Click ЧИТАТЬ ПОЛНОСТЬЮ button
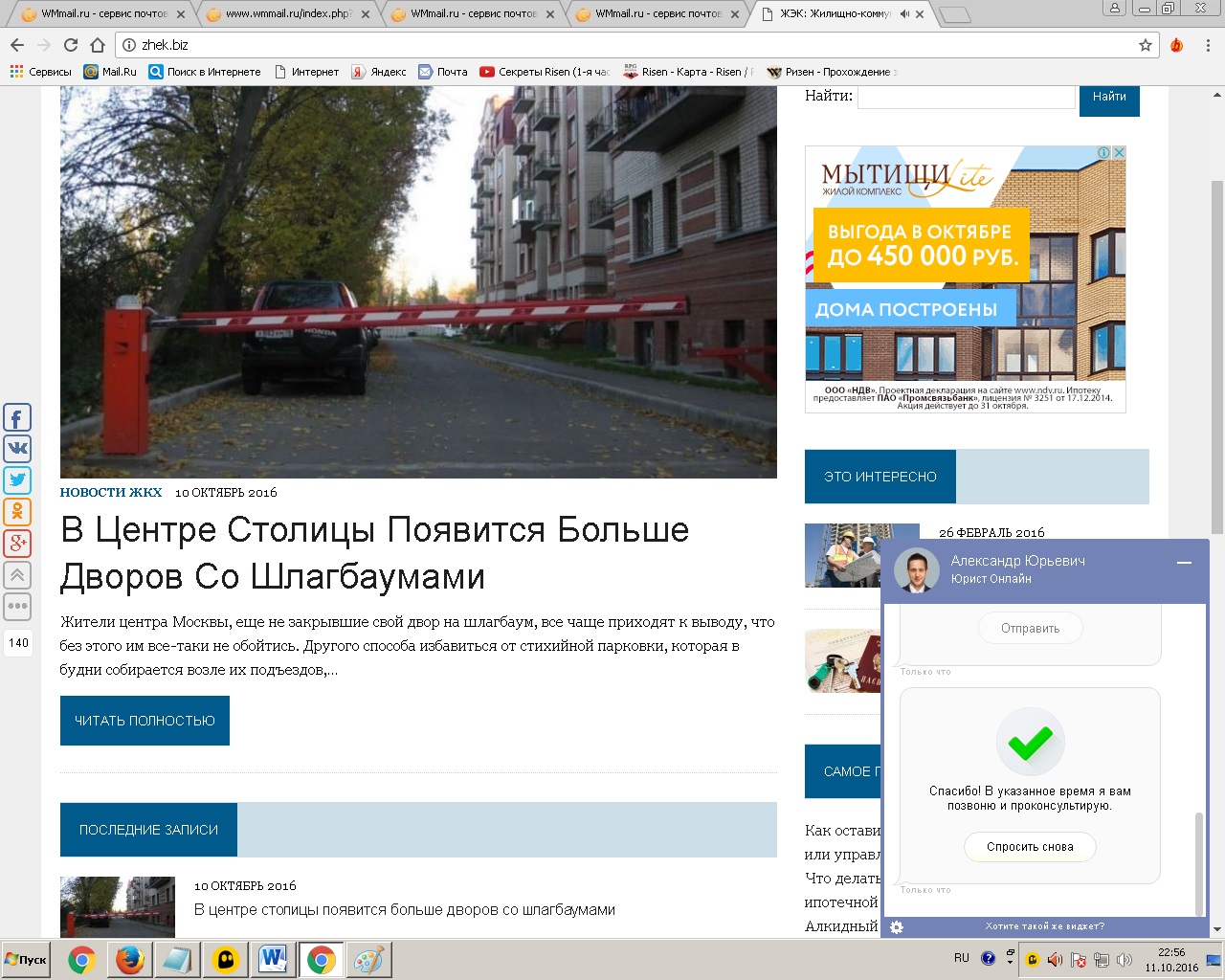This screenshot has width=1225, height=980. [145, 721]
